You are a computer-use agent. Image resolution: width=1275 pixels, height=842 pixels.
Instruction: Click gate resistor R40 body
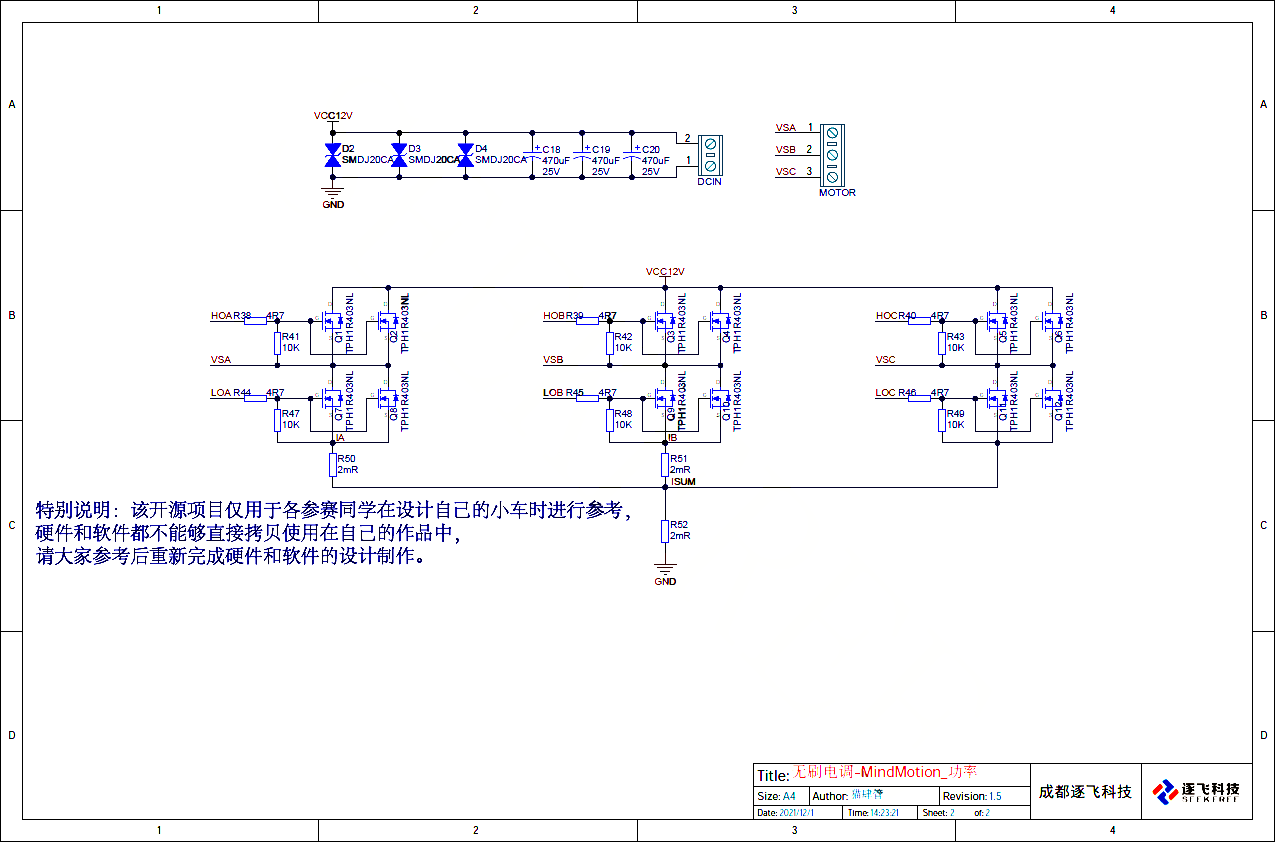[920, 321]
